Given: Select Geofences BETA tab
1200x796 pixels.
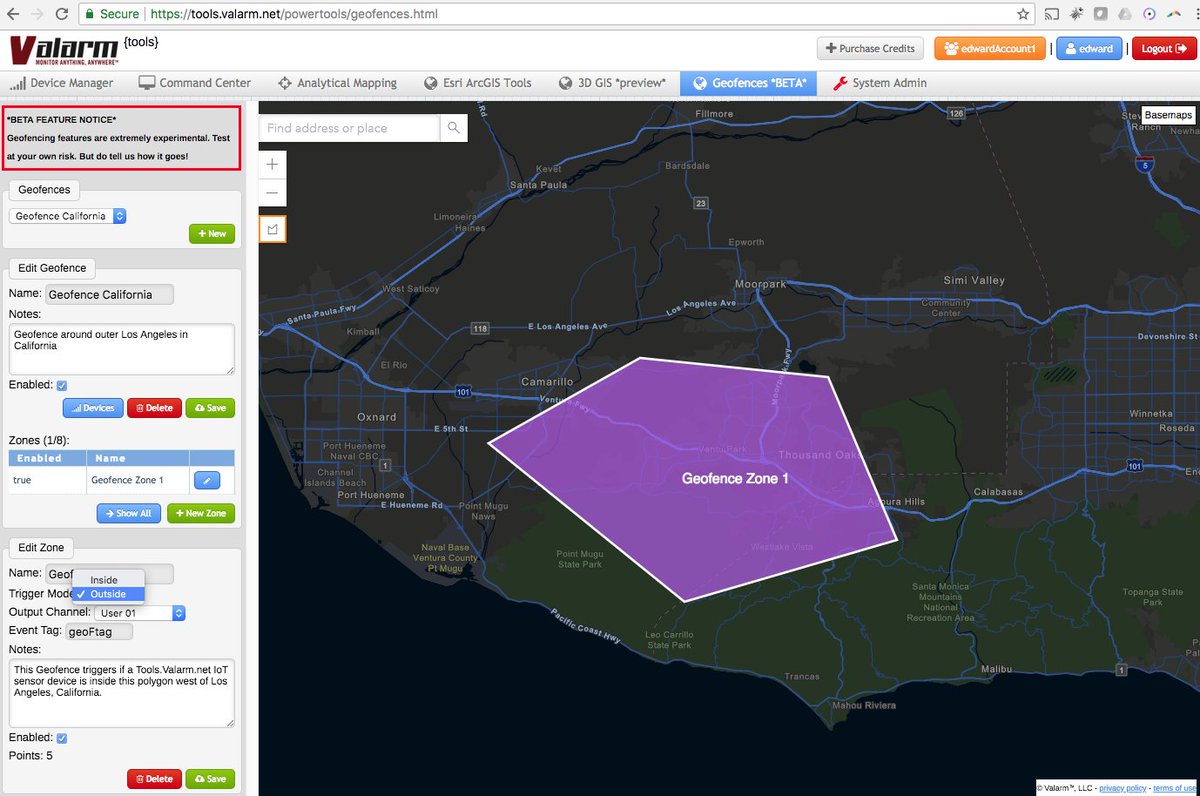Looking at the screenshot, I should [750, 83].
